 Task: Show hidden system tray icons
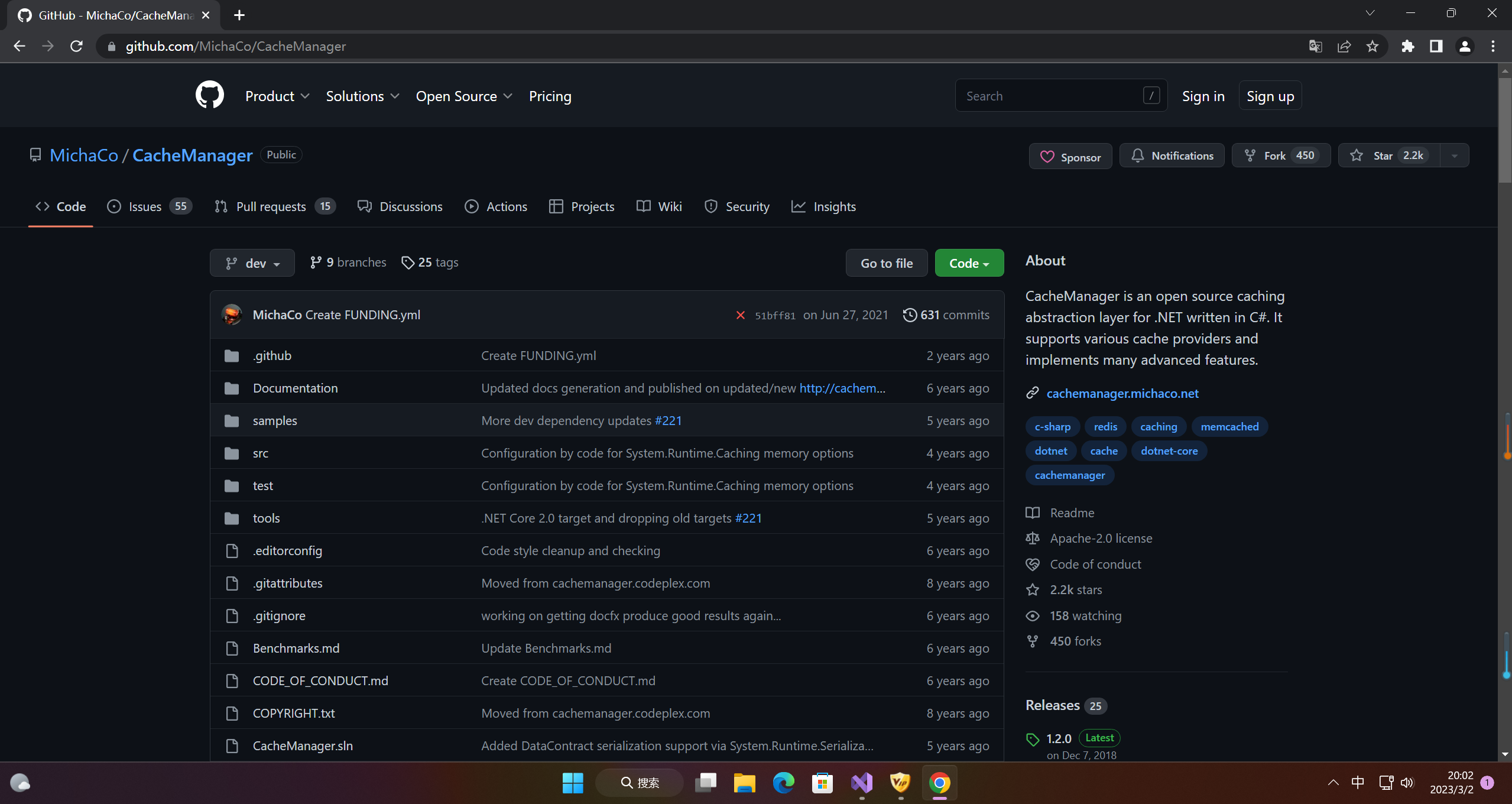click(x=1333, y=783)
